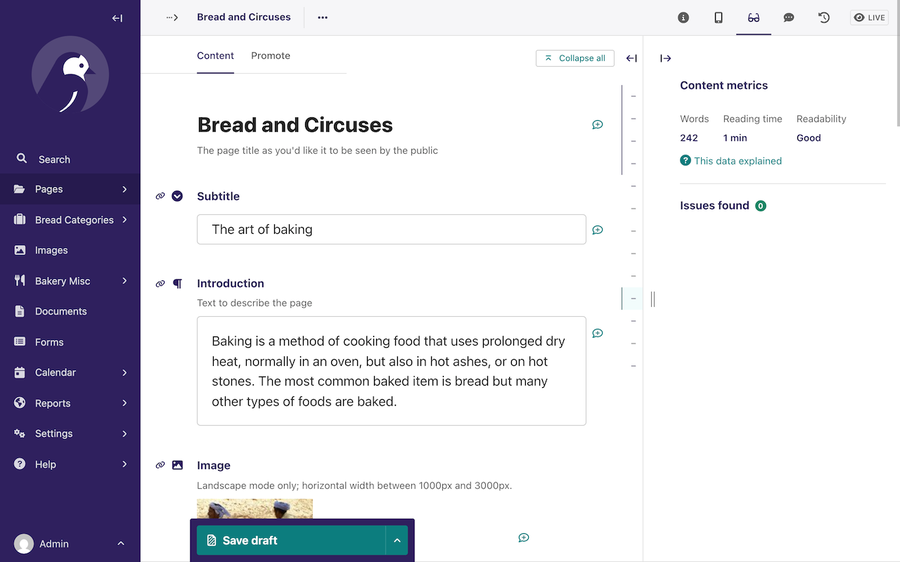Open the This data explained link
900x562 pixels.
coord(737,161)
